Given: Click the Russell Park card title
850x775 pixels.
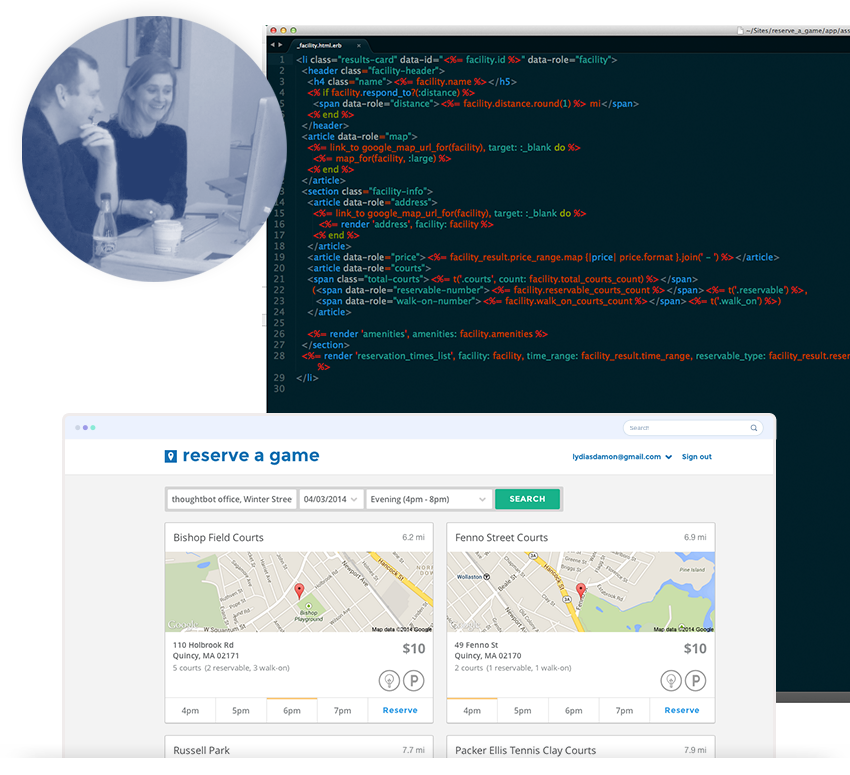Looking at the screenshot, I should pos(202,751).
